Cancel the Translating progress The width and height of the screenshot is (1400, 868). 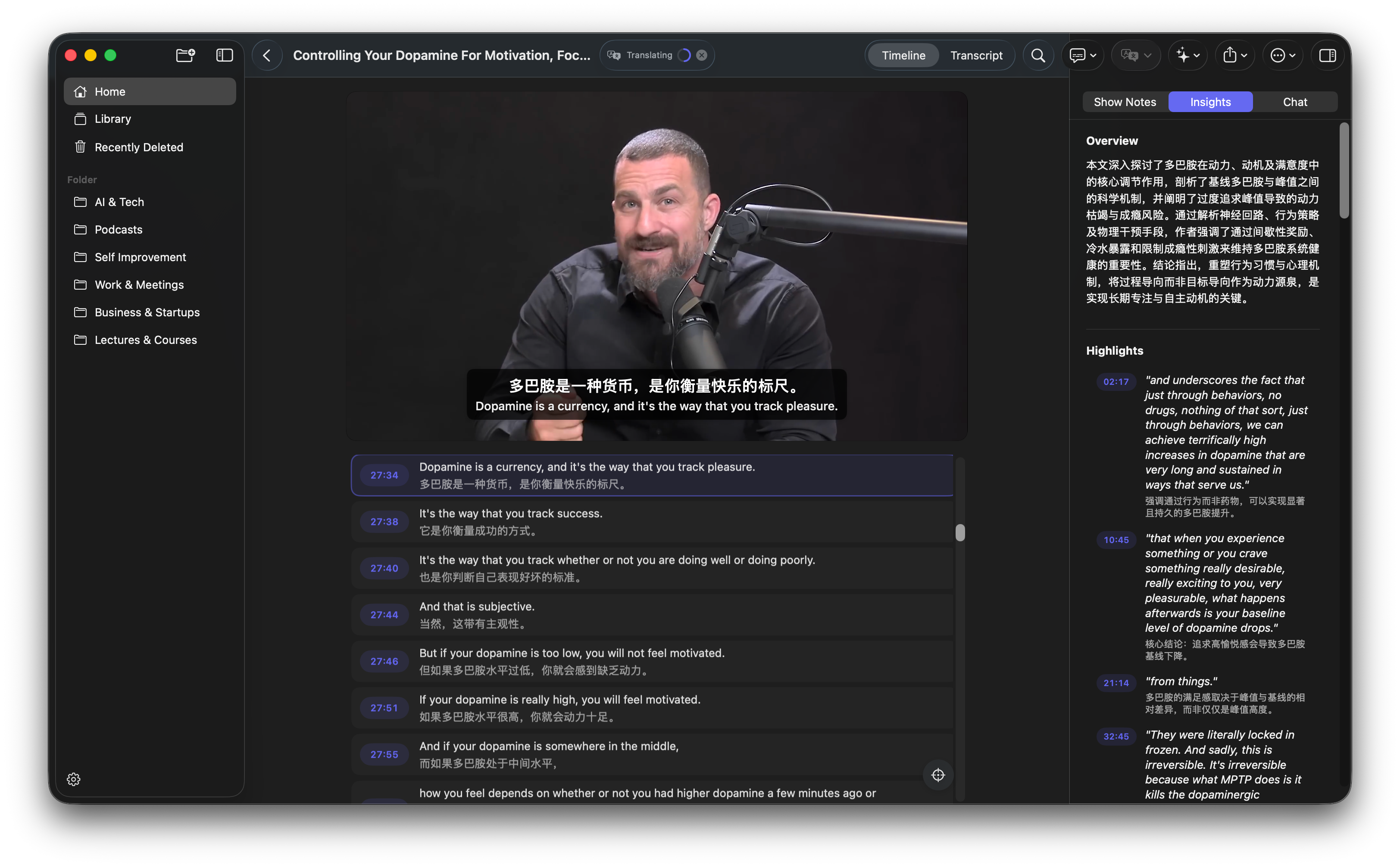[701, 55]
